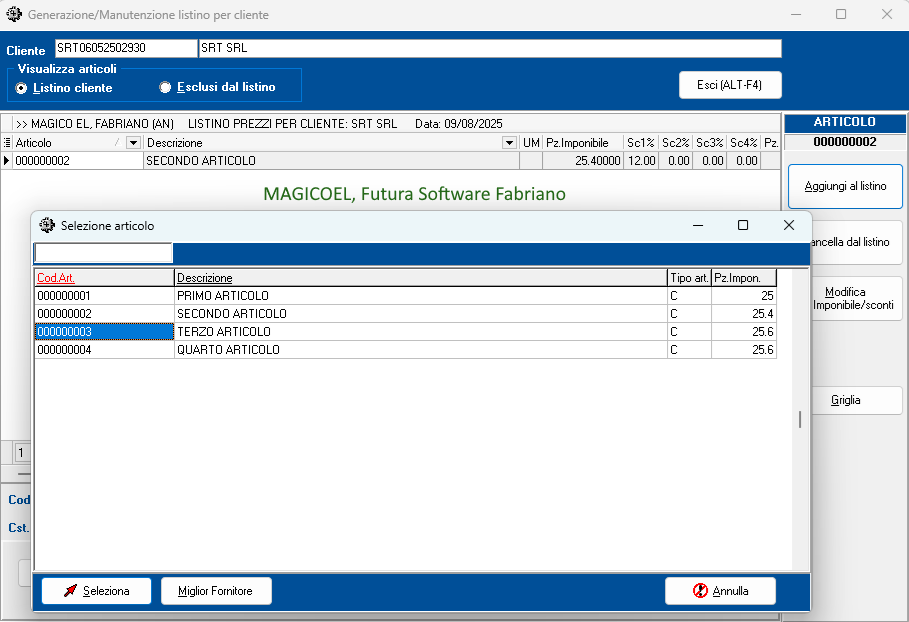The height and width of the screenshot is (622, 909).
Task: Click the Pz.Impon. column header
Action: (x=744, y=278)
